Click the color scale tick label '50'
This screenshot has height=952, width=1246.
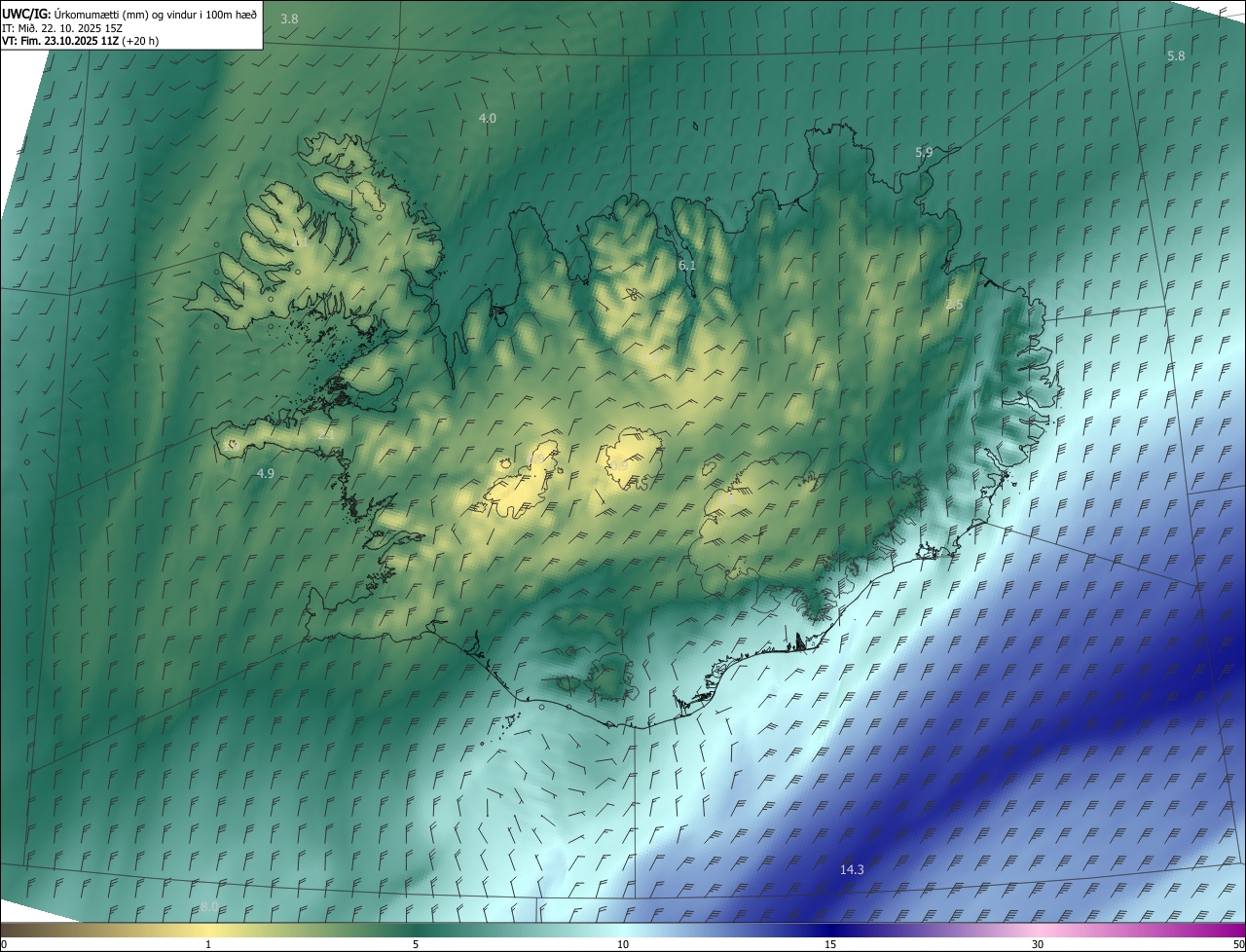pos(1238,944)
